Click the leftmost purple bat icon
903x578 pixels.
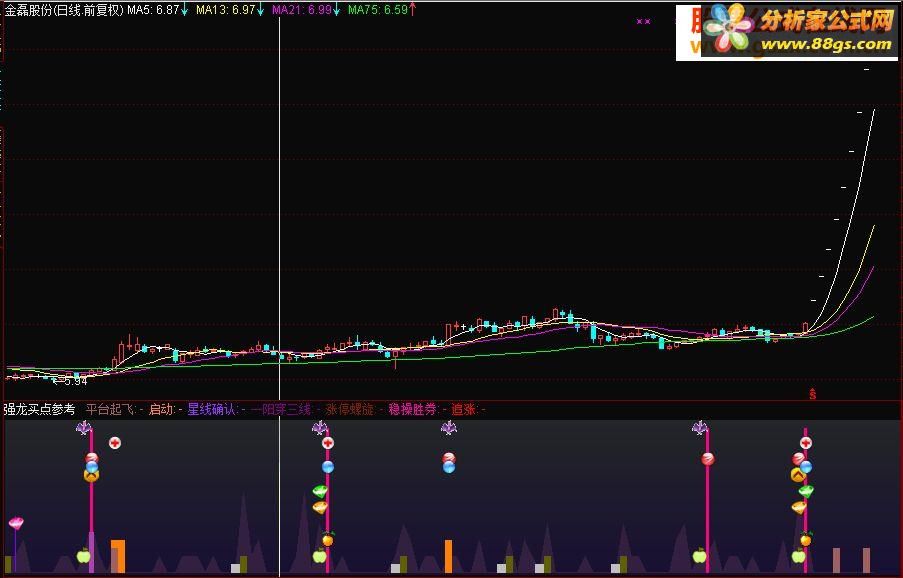click(84, 428)
